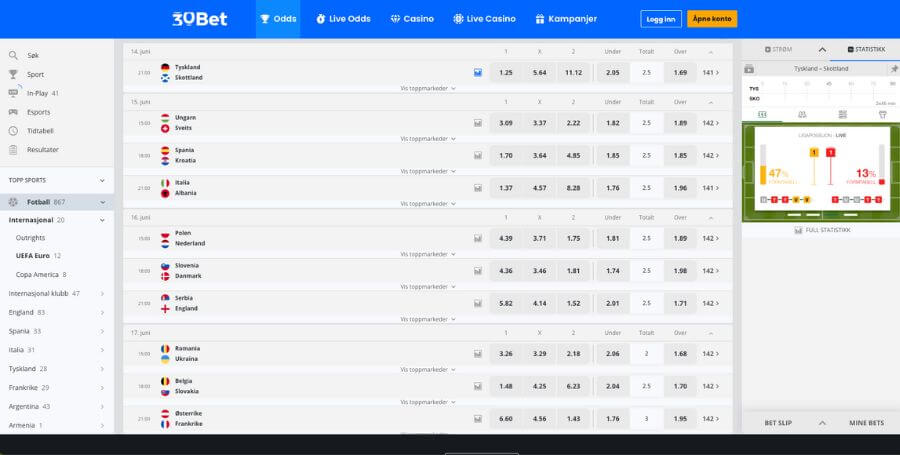Open UEFA Euro 12 in the sidebar
Screen dimensions: 900x455
[x=38, y=255]
